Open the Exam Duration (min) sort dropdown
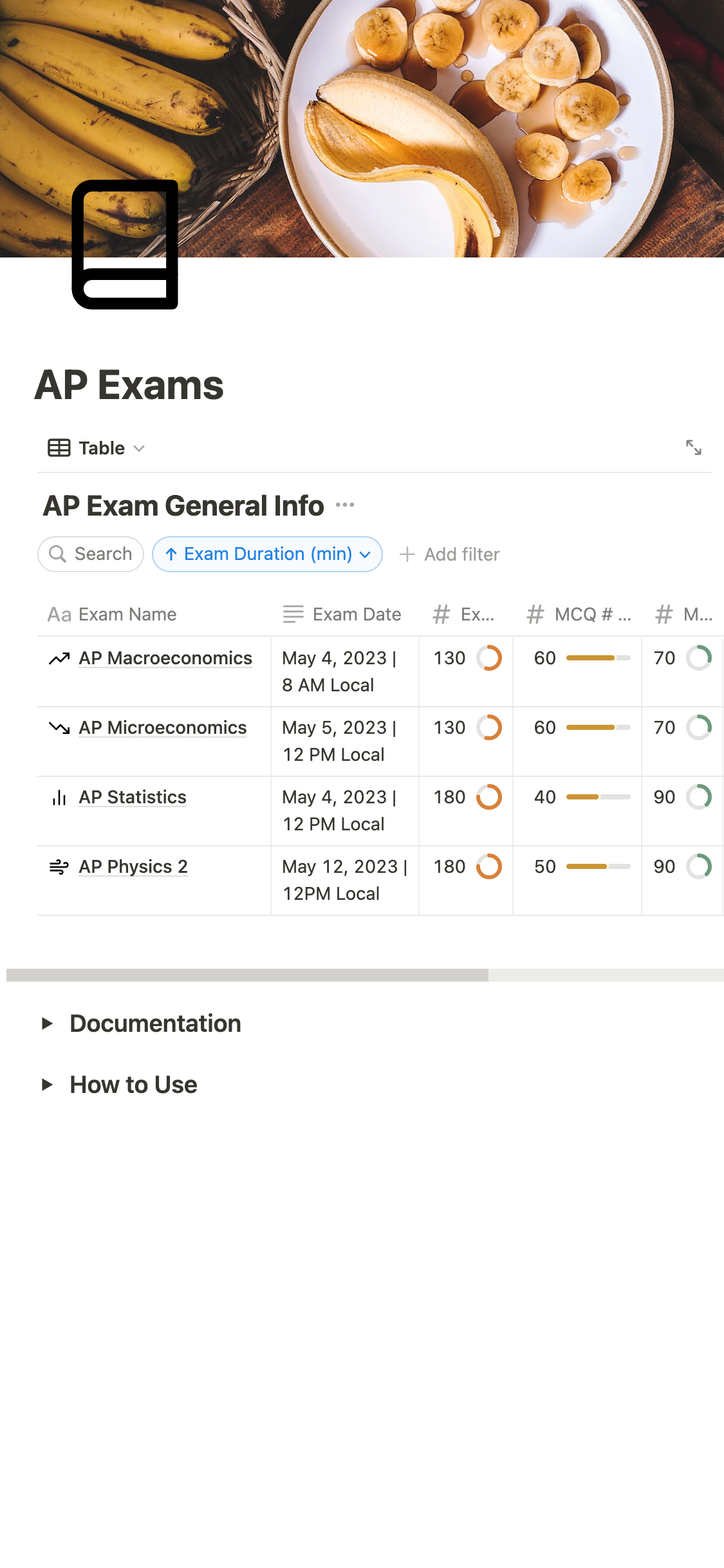 [268, 554]
